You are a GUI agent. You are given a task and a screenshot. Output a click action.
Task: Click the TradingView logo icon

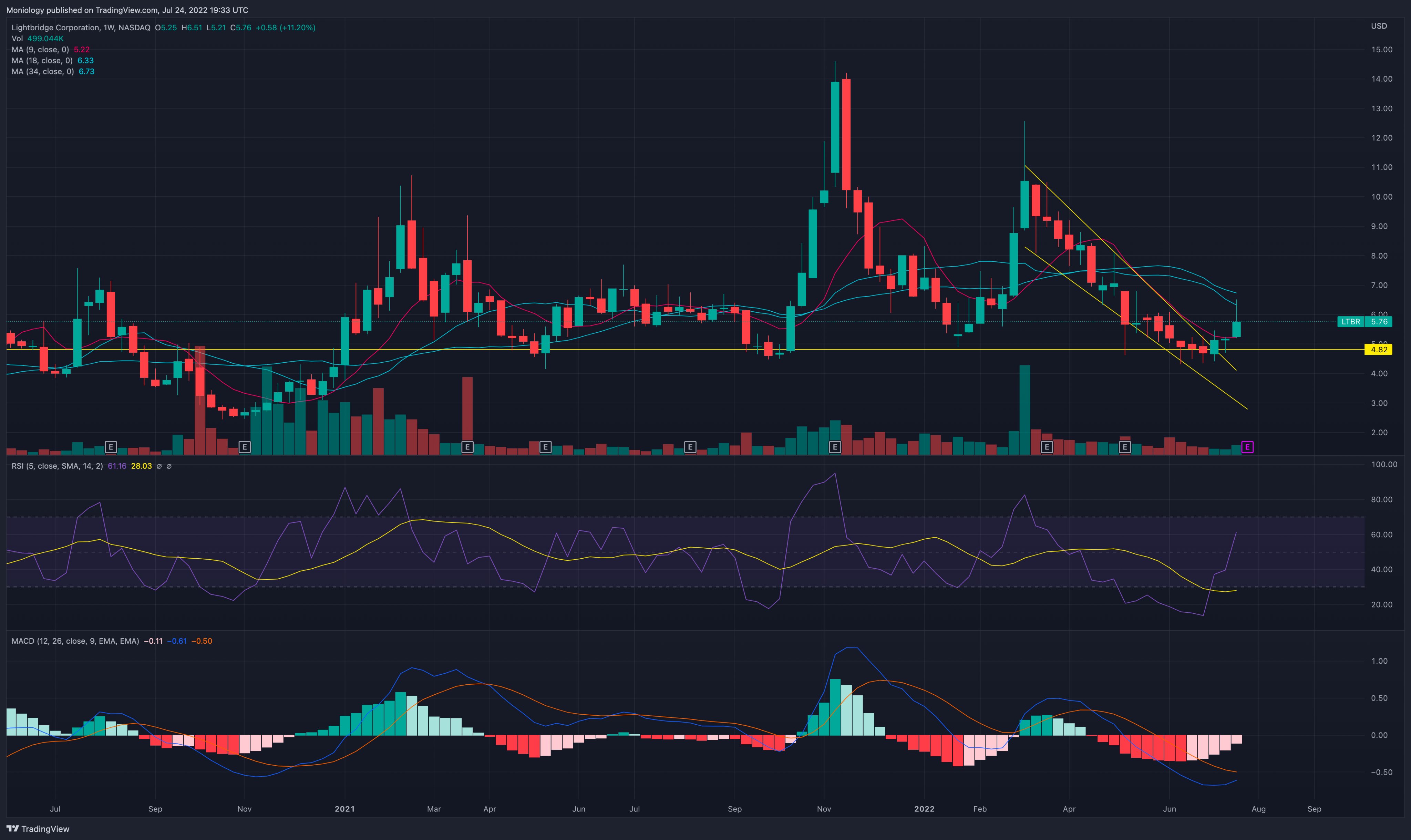pos(12,829)
